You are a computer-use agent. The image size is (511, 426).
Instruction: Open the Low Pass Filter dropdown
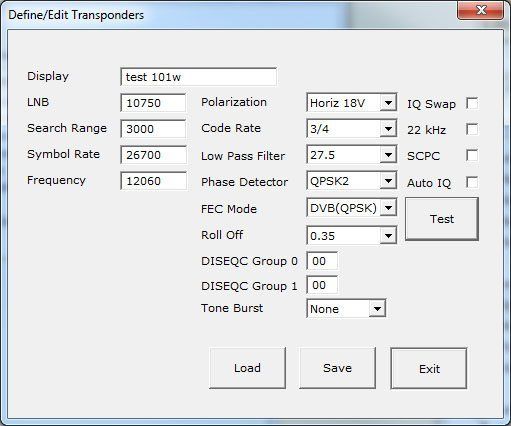coord(352,154)
